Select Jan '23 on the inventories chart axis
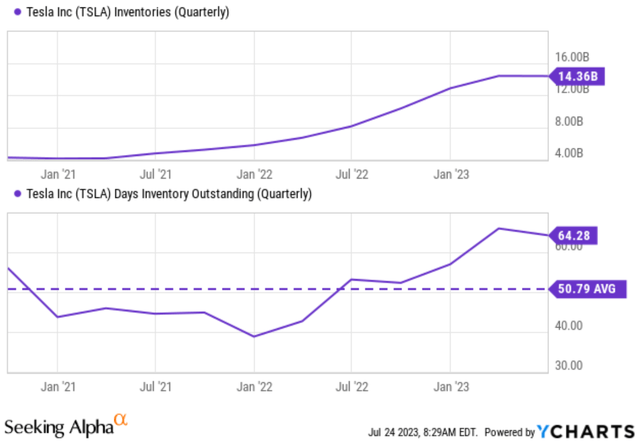Screen dimensions: 640x443 coord(449,173)
